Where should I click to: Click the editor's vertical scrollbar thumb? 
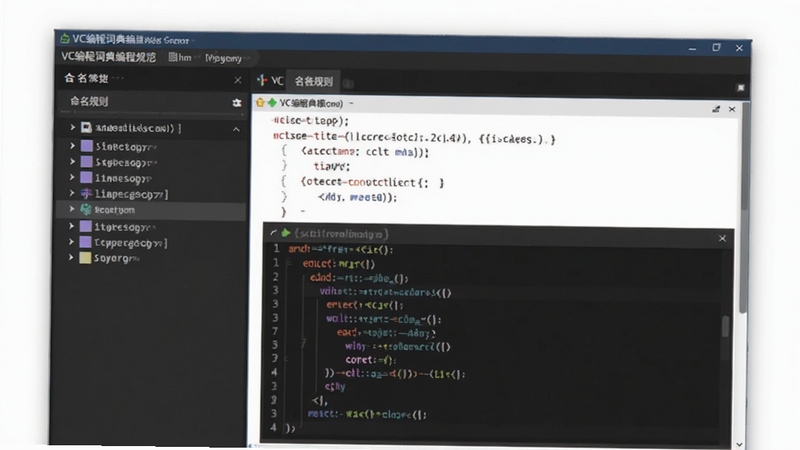(x=744, y=207)
